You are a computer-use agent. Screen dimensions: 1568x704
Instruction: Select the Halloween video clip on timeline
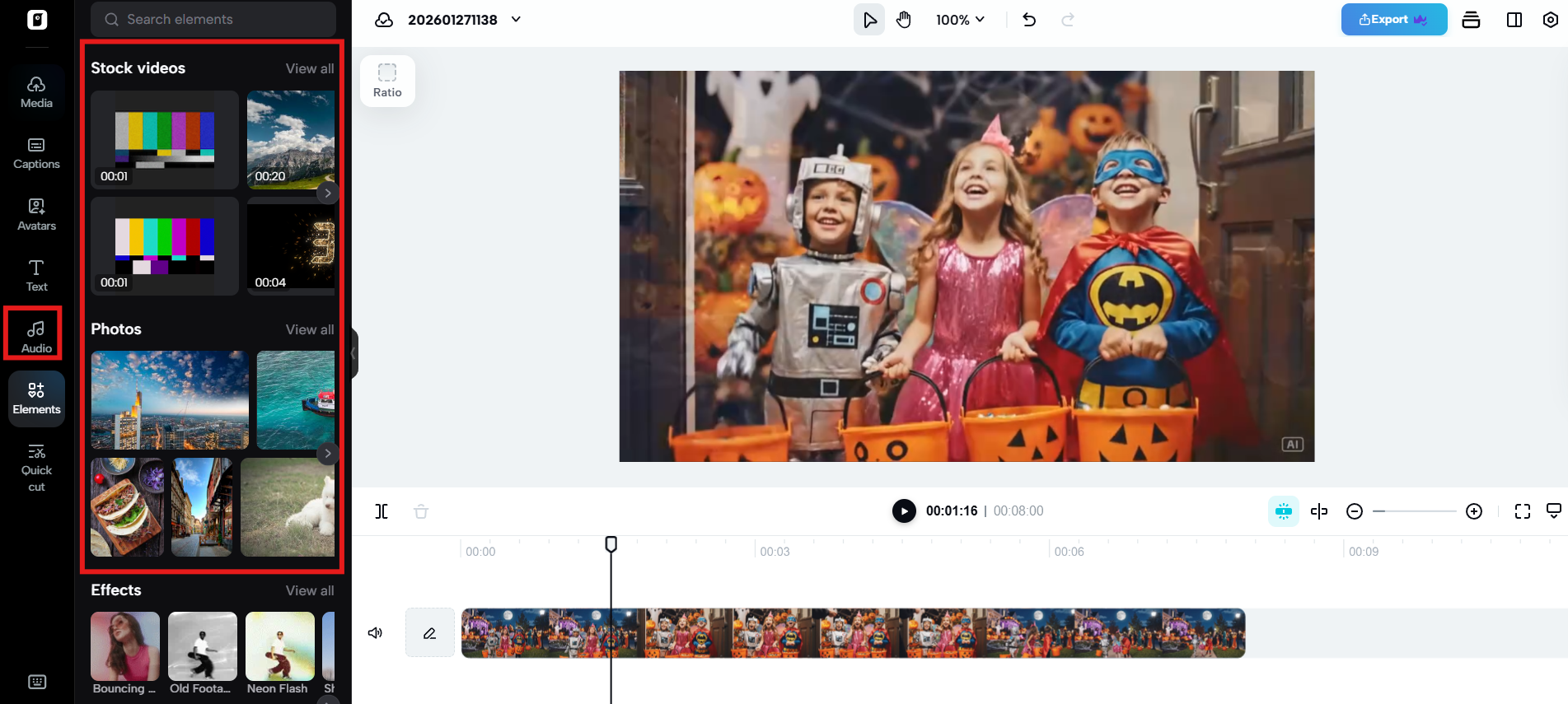click(853, 632)
